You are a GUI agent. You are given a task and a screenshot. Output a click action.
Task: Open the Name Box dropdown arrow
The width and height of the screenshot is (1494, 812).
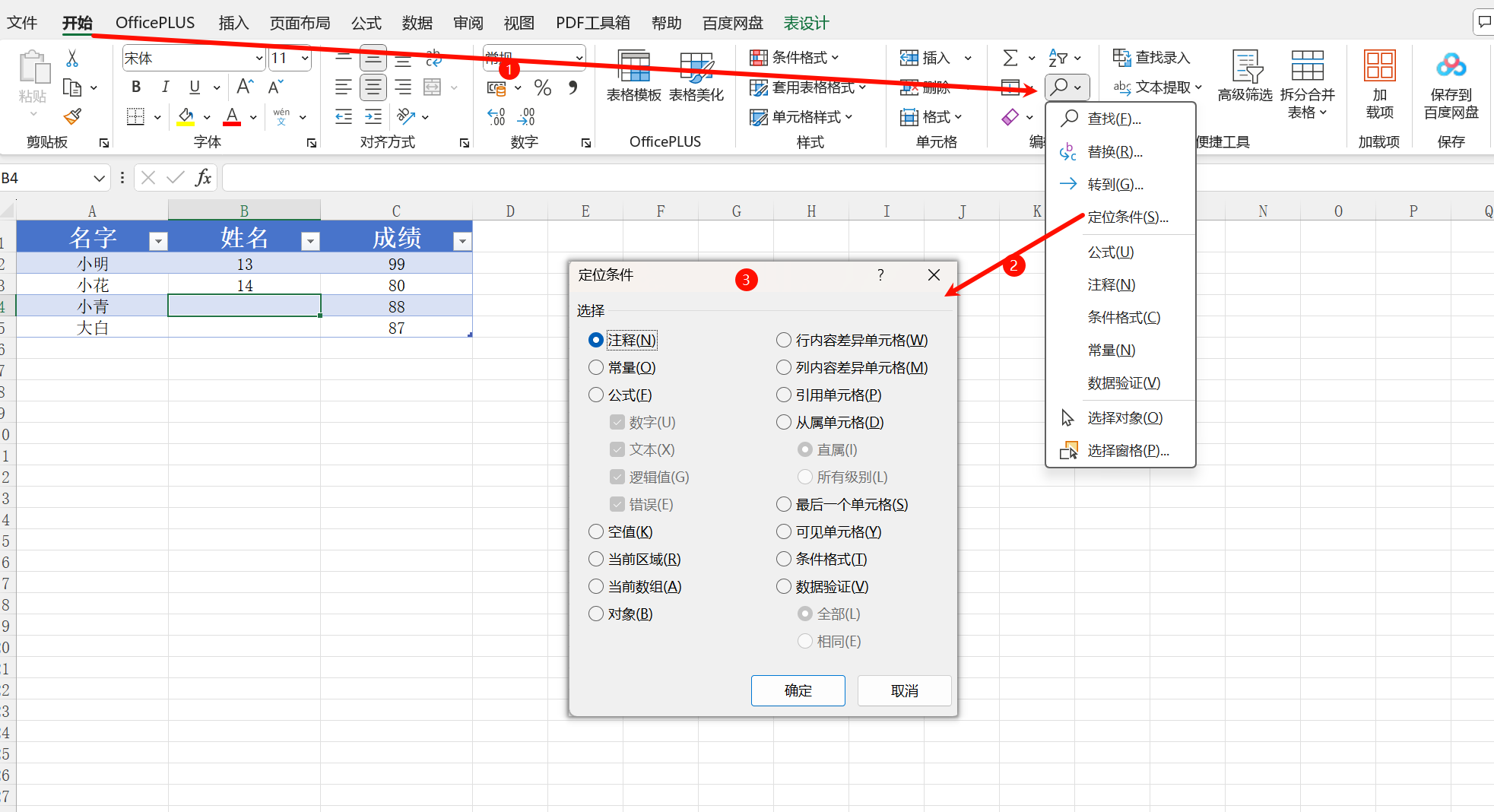point(99,178)
